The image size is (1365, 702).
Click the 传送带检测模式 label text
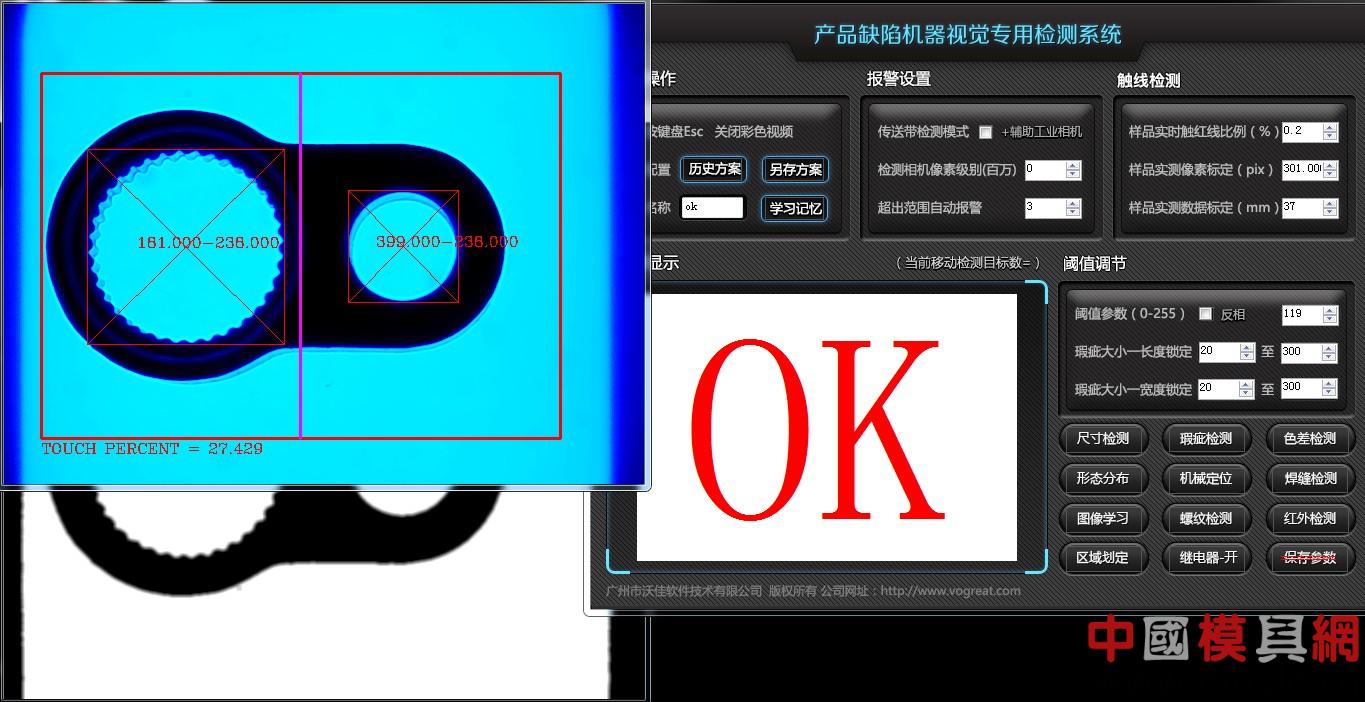[923, 132]
